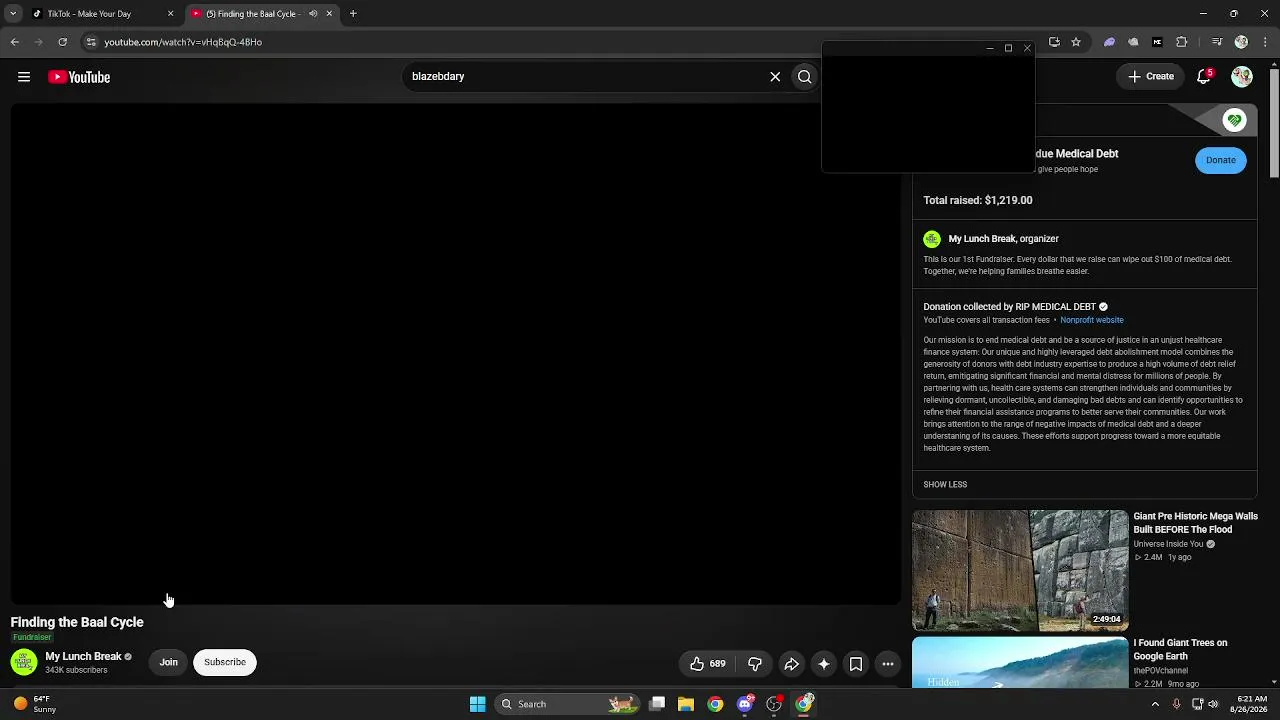Open the media controls icon in Chrome toolbar
The image size is (1280, 720).
(x=1217, y=42)
